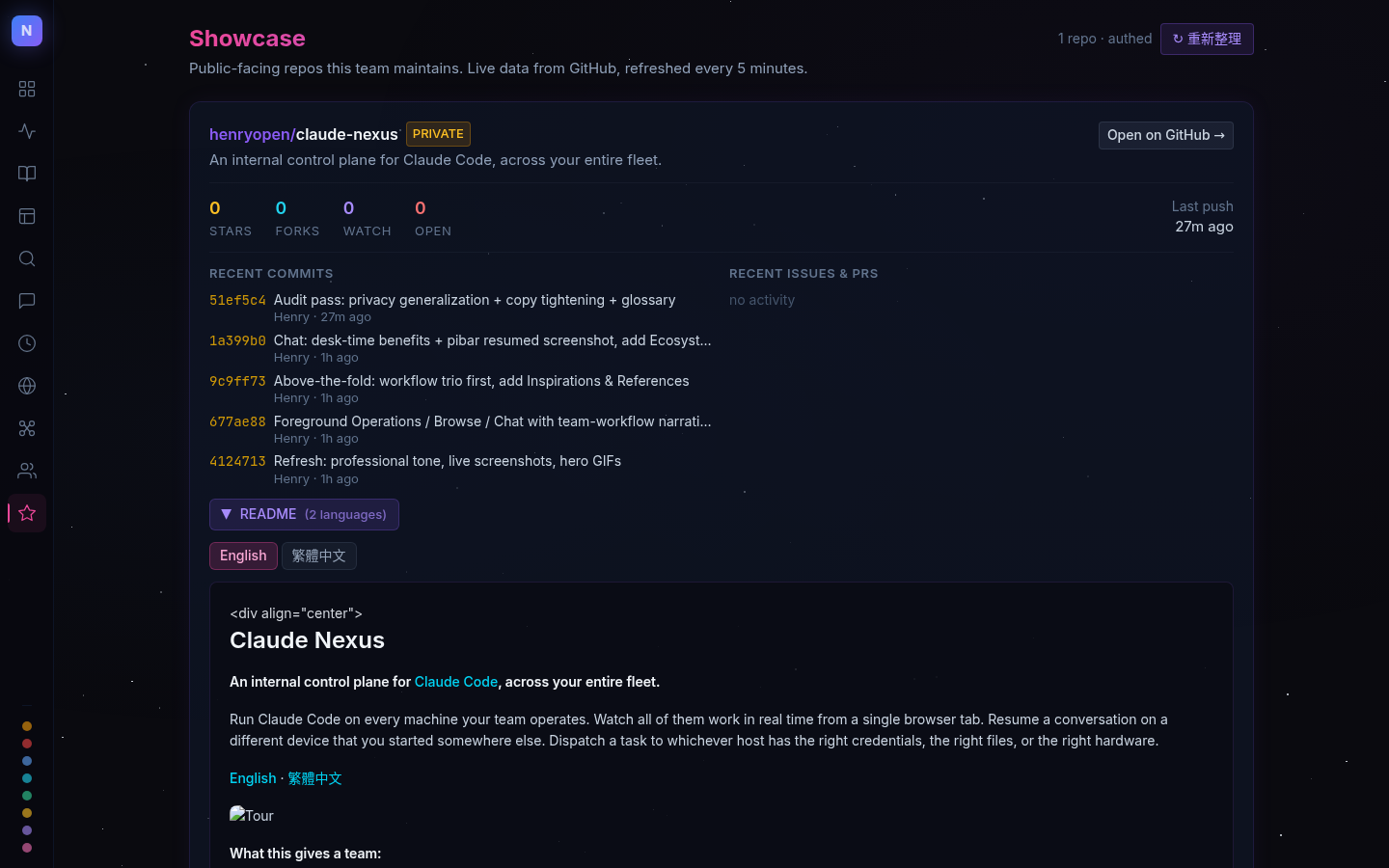Click the 重新整理 refresh button
The image size is (1389, 868).
(1207, 39)
